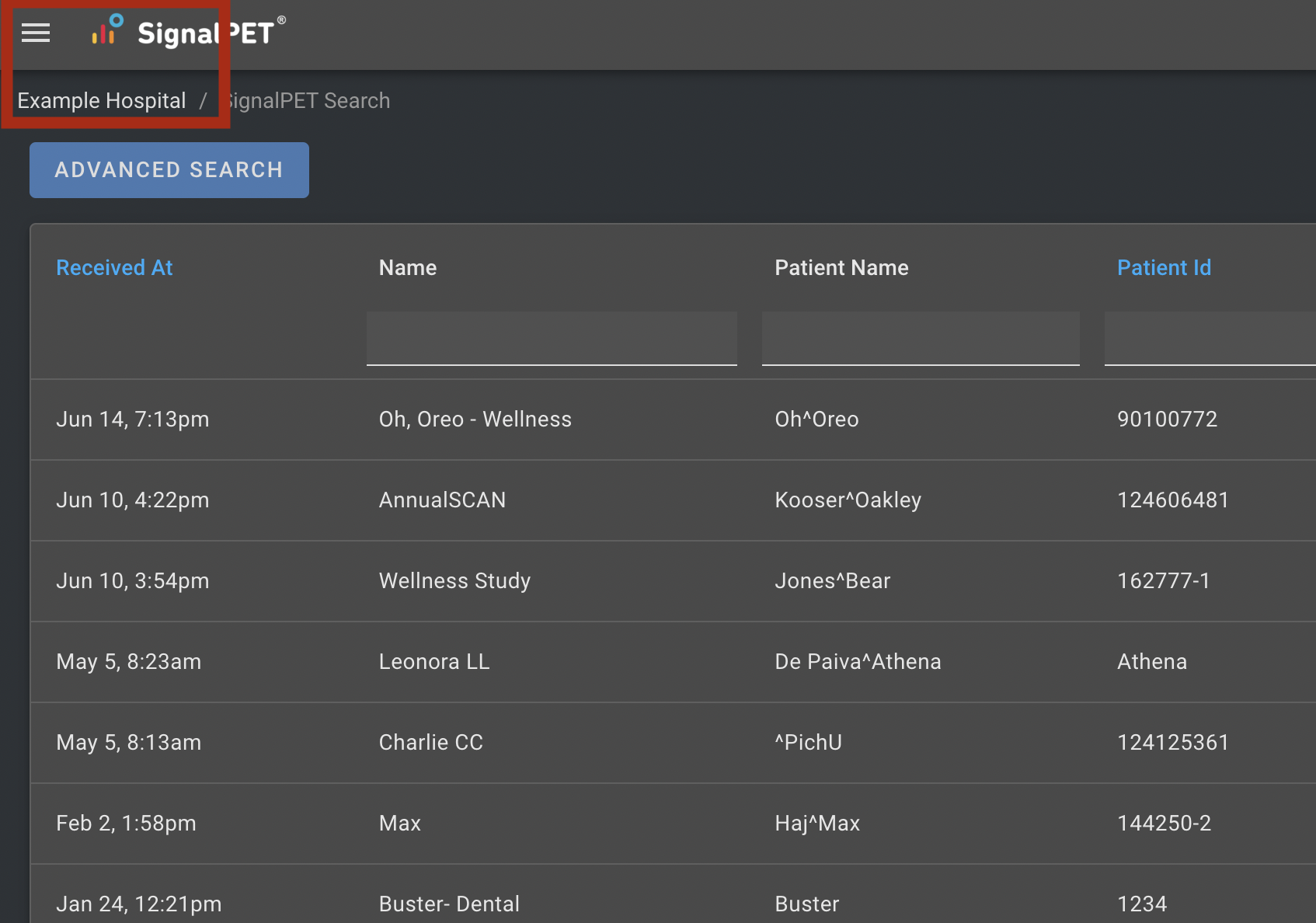Click patient name Jones^Bear
1316x923 pixels.
click(x=833, y=581)
